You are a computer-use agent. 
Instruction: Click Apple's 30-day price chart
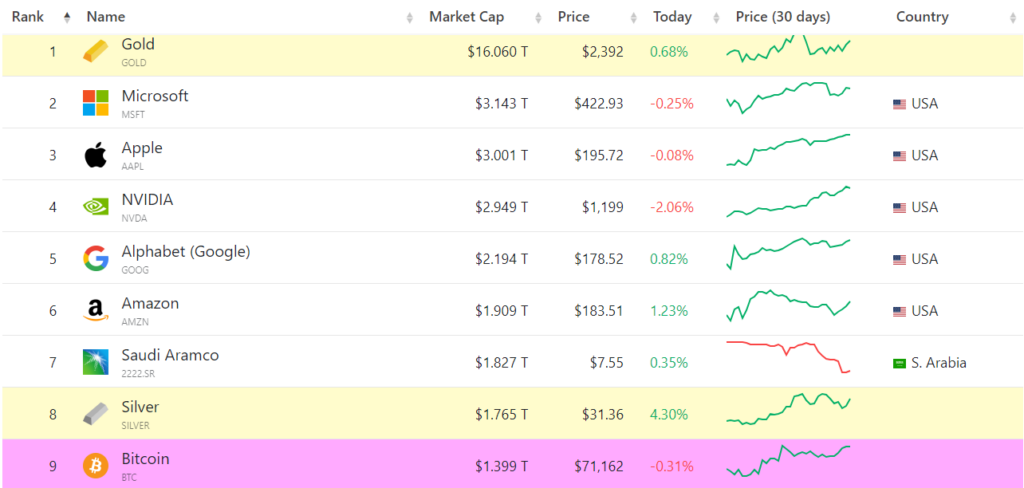[788, 150]
